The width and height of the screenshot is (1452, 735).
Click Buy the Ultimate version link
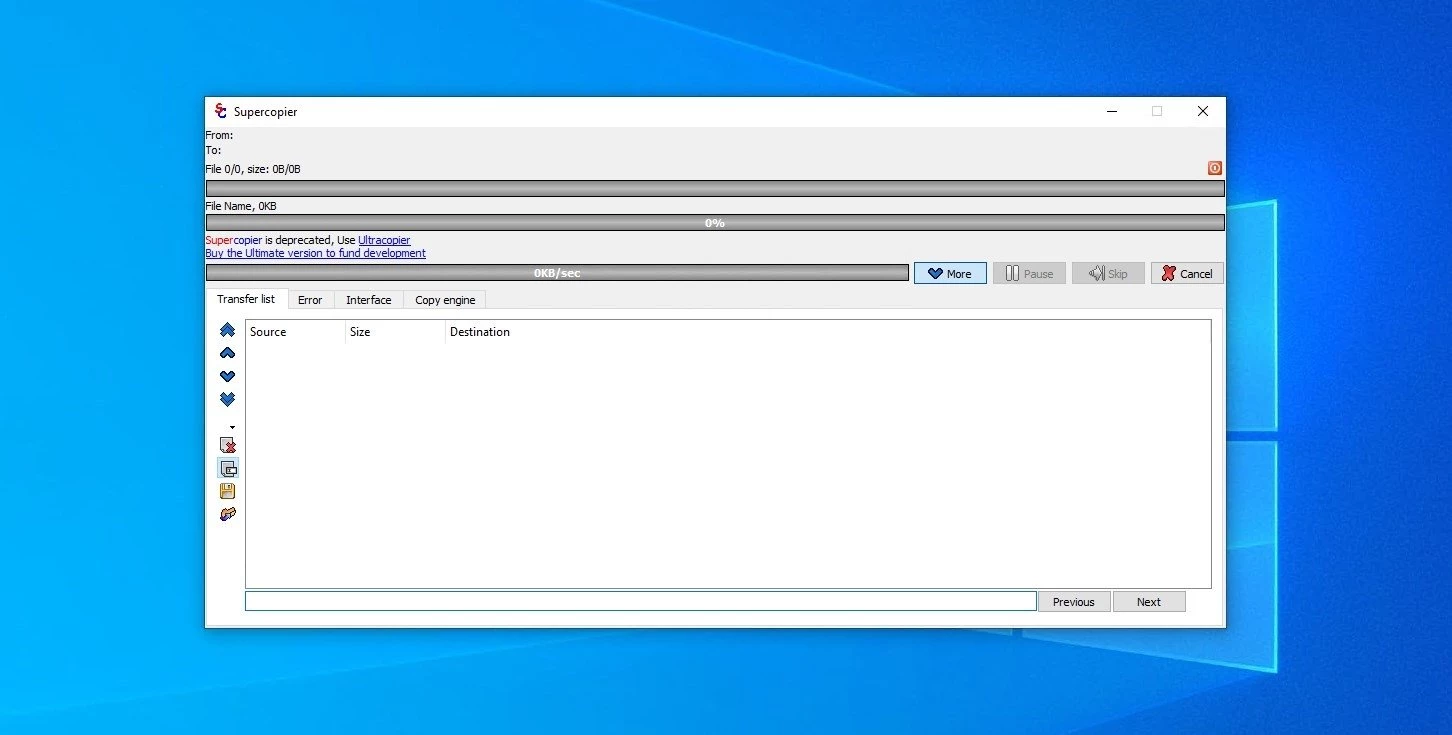315,253
